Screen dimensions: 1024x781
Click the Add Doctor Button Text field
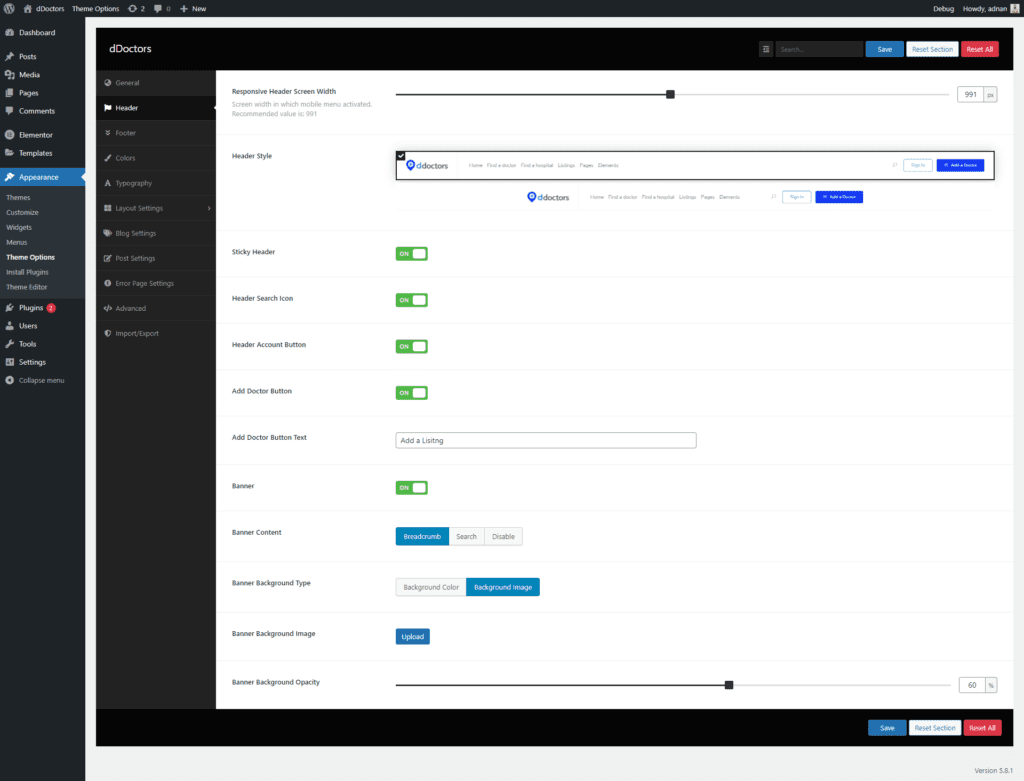pos(545,440)
